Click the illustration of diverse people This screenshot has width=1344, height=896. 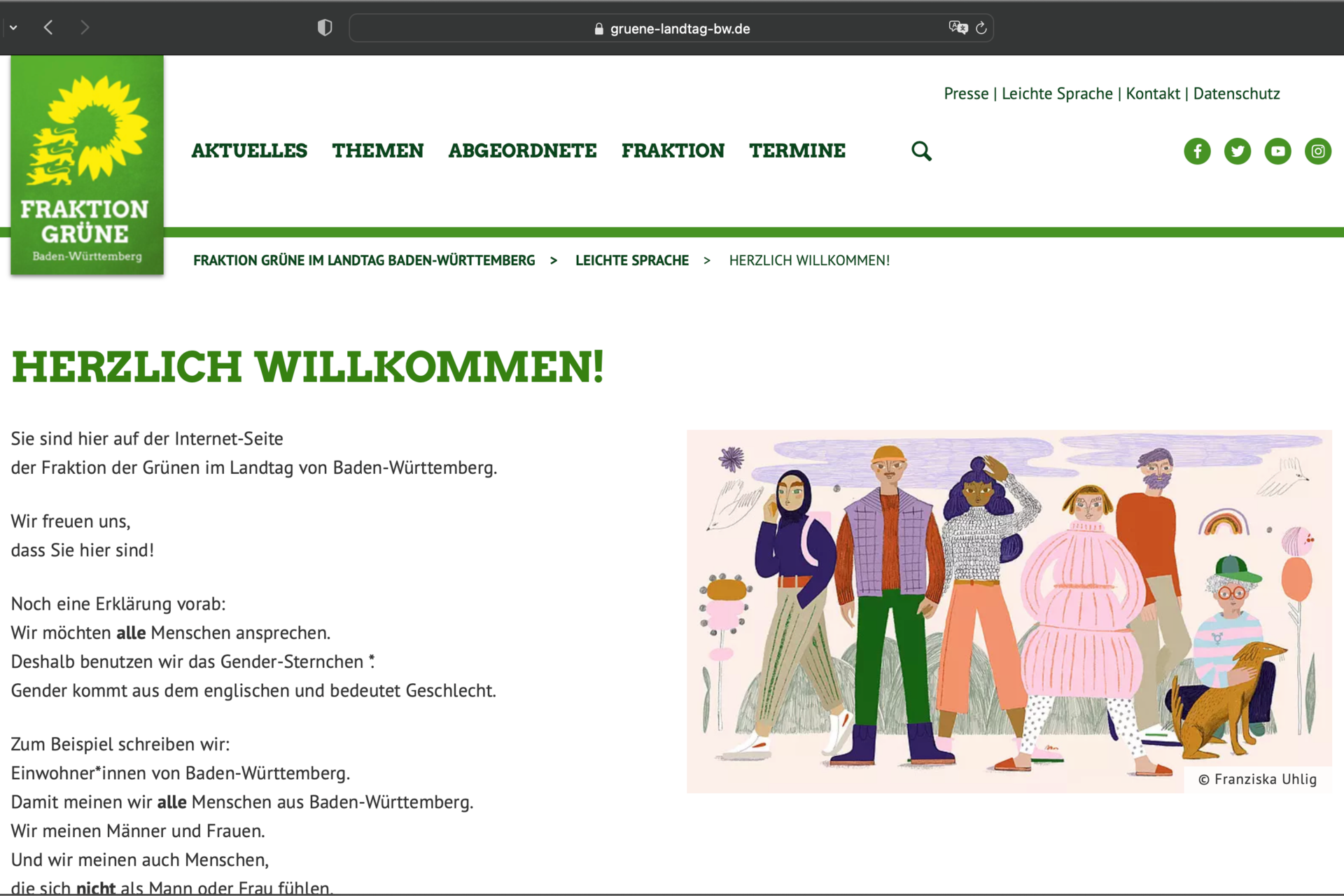tap(1009, 611)
